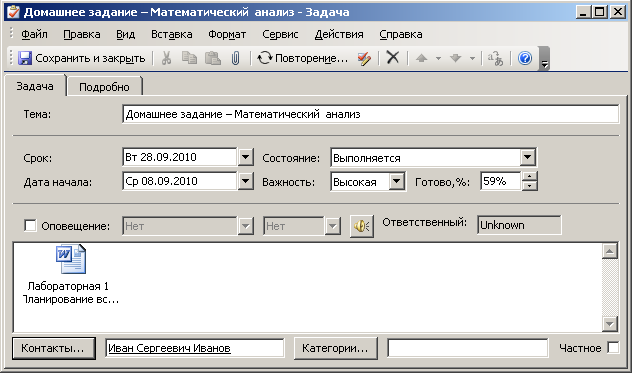
Task: Toggle the Оповещение reminder checkbox
Action: 30,225
